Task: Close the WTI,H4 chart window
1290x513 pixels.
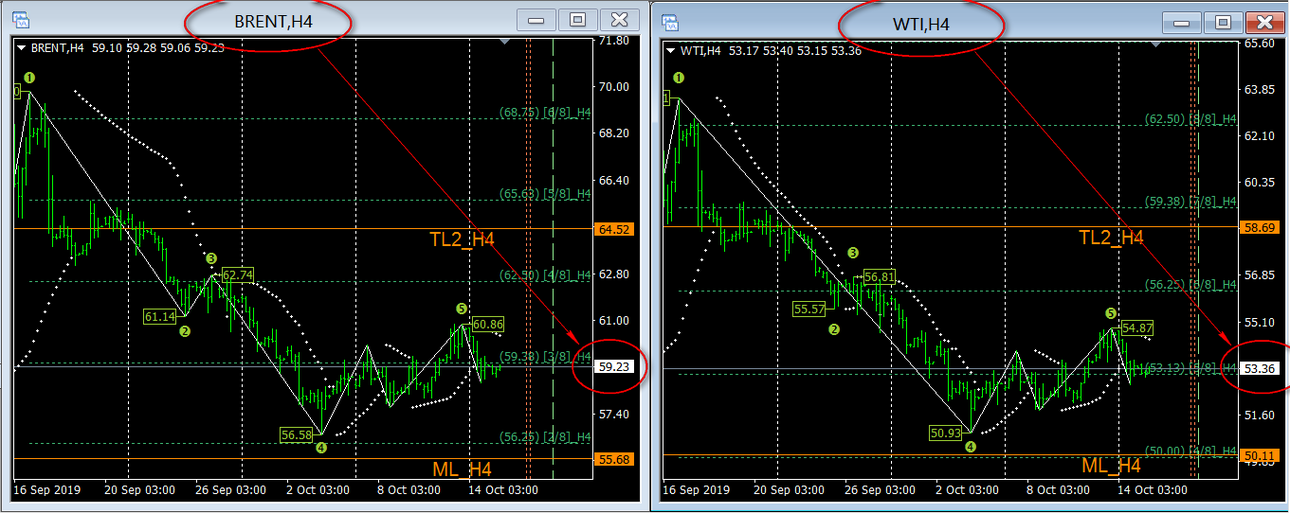Action: (1265, 22)
